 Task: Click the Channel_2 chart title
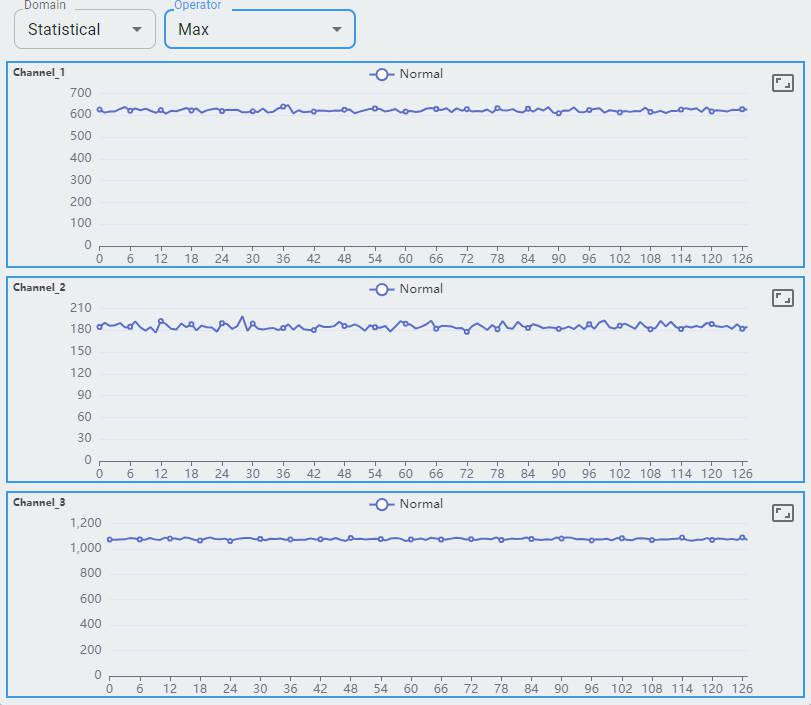click(x=39, y=287)
